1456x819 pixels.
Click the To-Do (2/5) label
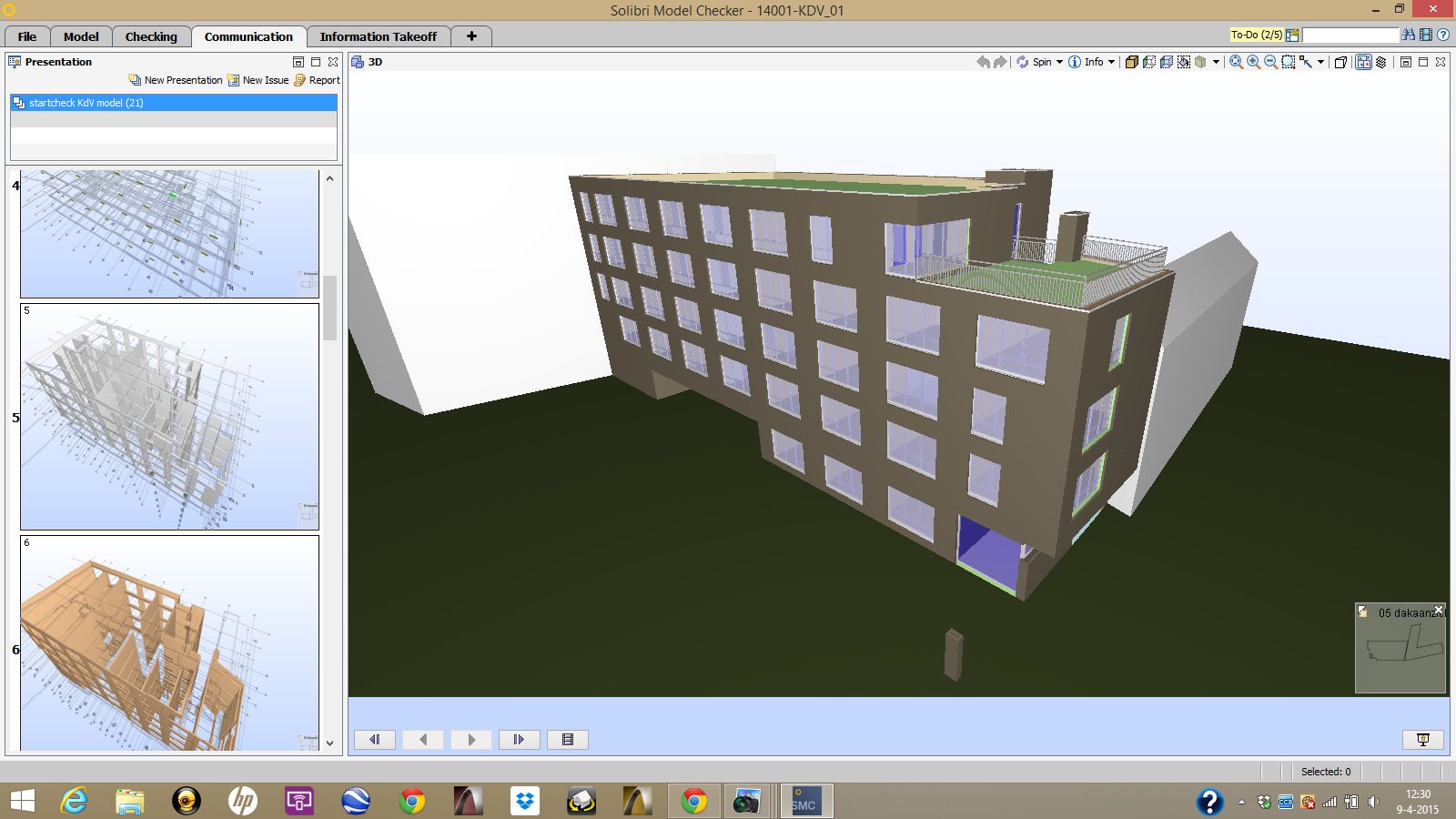click(x=1256, y=35)
